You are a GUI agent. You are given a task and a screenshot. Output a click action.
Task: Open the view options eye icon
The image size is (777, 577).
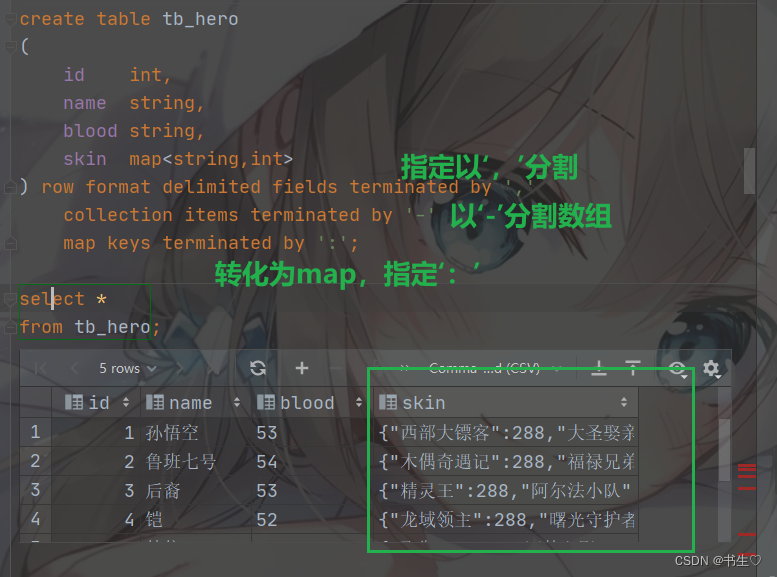click(x=677, y=369)
